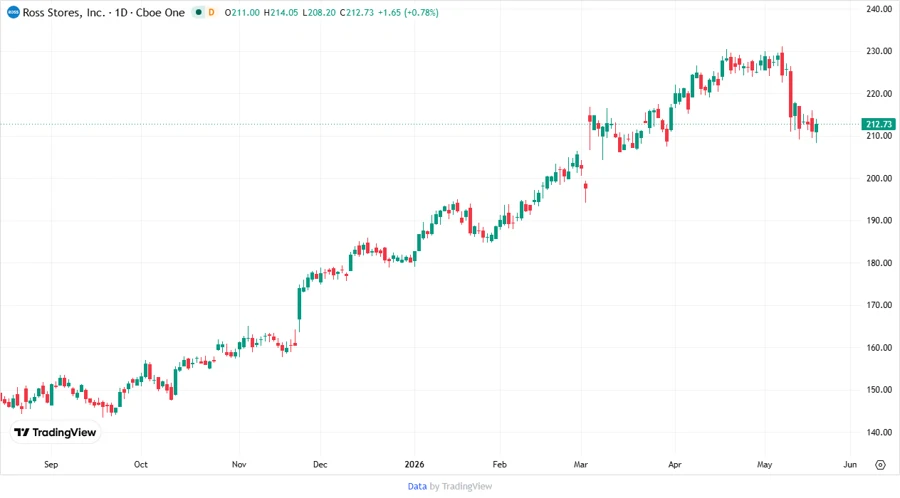Image resolution: width=900 pixels, height=498 pixels.
Task: Click the close value C212.73
Action: tap(356, 12)
